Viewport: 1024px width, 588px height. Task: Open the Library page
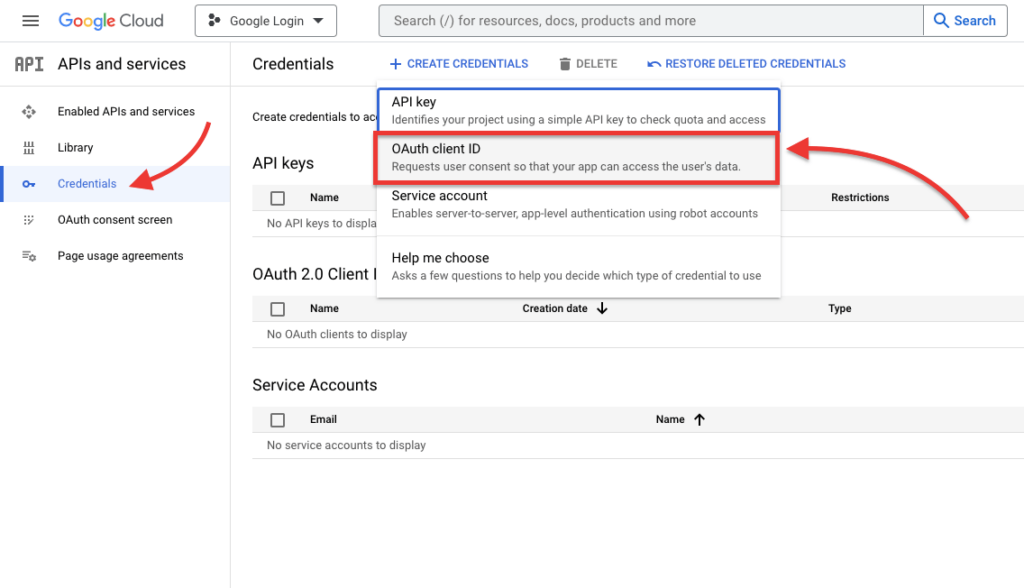[x=75, y=148]
